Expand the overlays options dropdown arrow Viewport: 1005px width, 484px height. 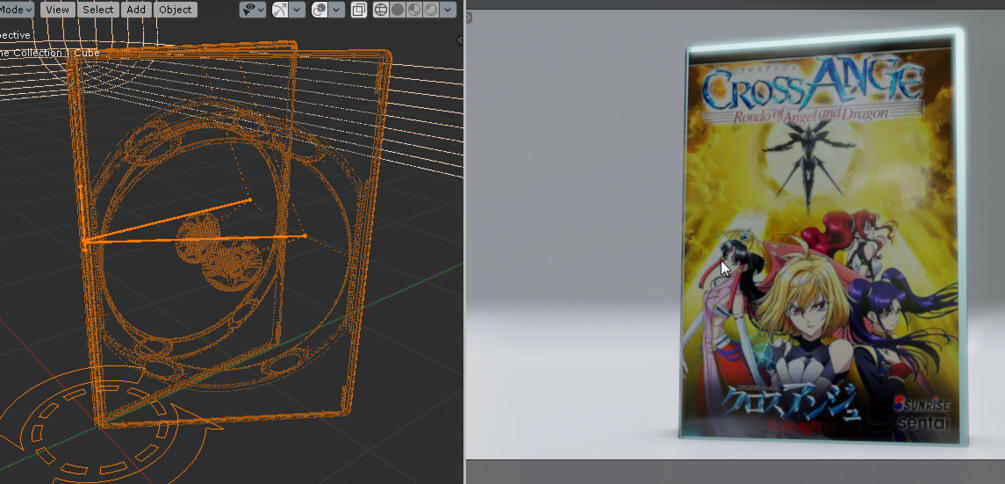pyautogui.click(x=337, y=10)
